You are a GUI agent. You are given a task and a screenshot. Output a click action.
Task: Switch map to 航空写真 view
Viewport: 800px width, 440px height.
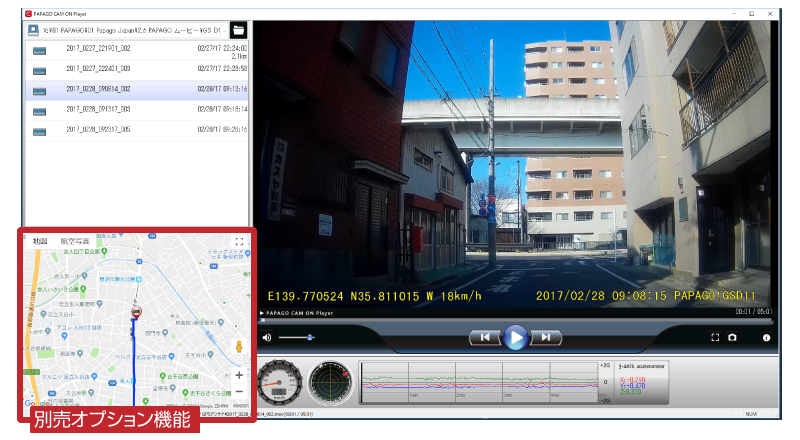point(75,242)
